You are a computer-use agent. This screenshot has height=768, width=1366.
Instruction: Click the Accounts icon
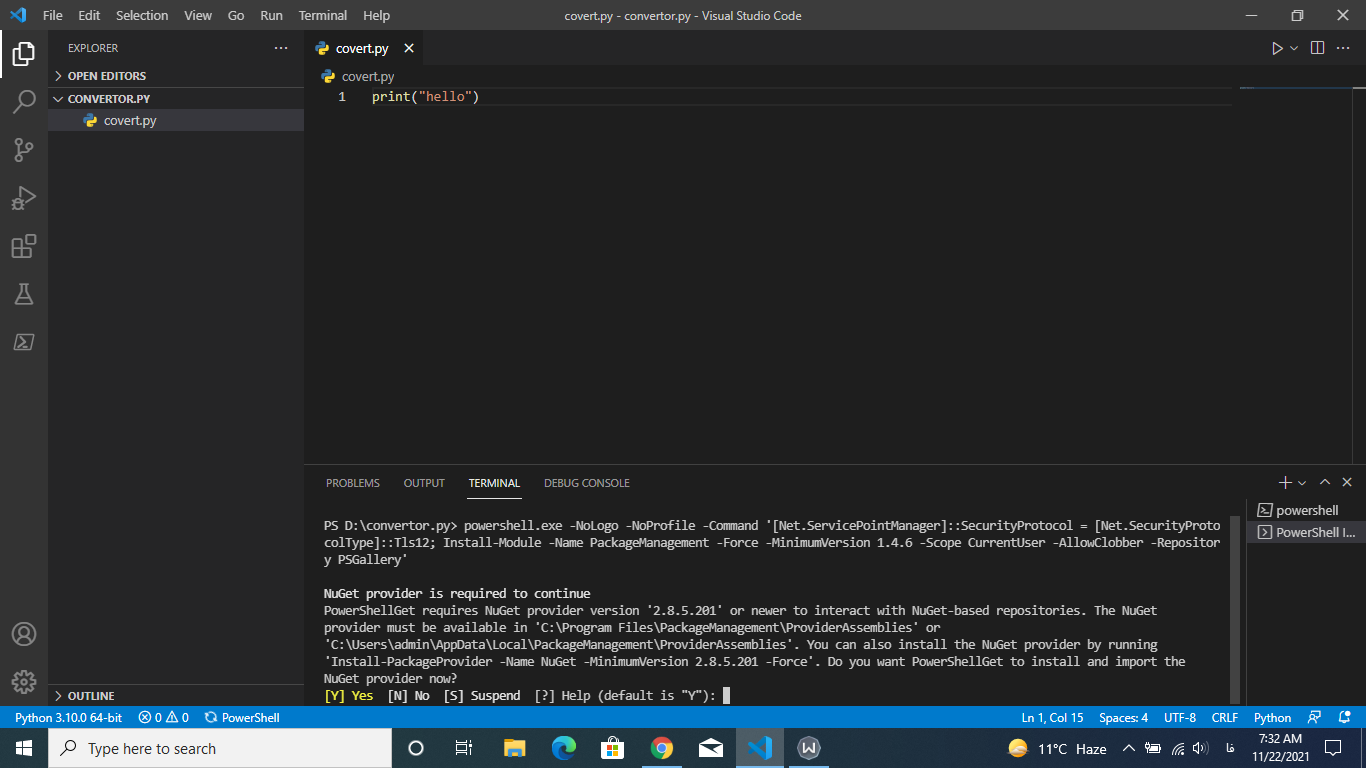tap(24, 634)
